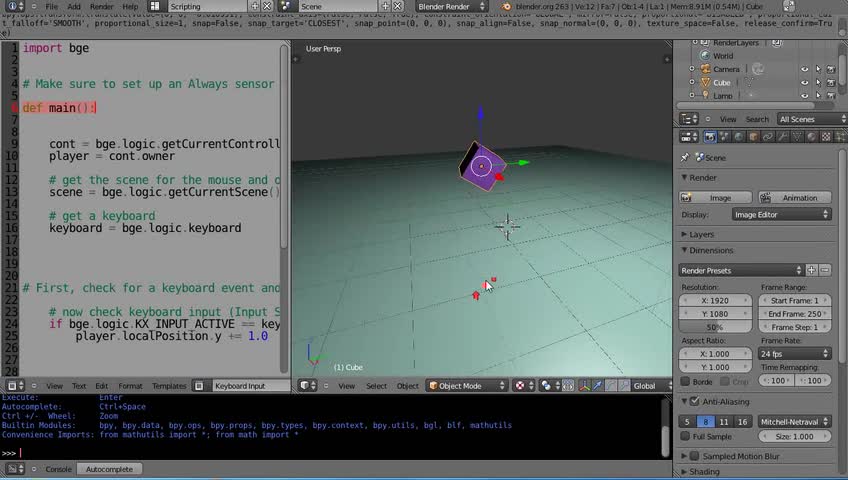Enable the Full Sample checkbox
This screenshot has height=480, width=848.
pos(685,436)
